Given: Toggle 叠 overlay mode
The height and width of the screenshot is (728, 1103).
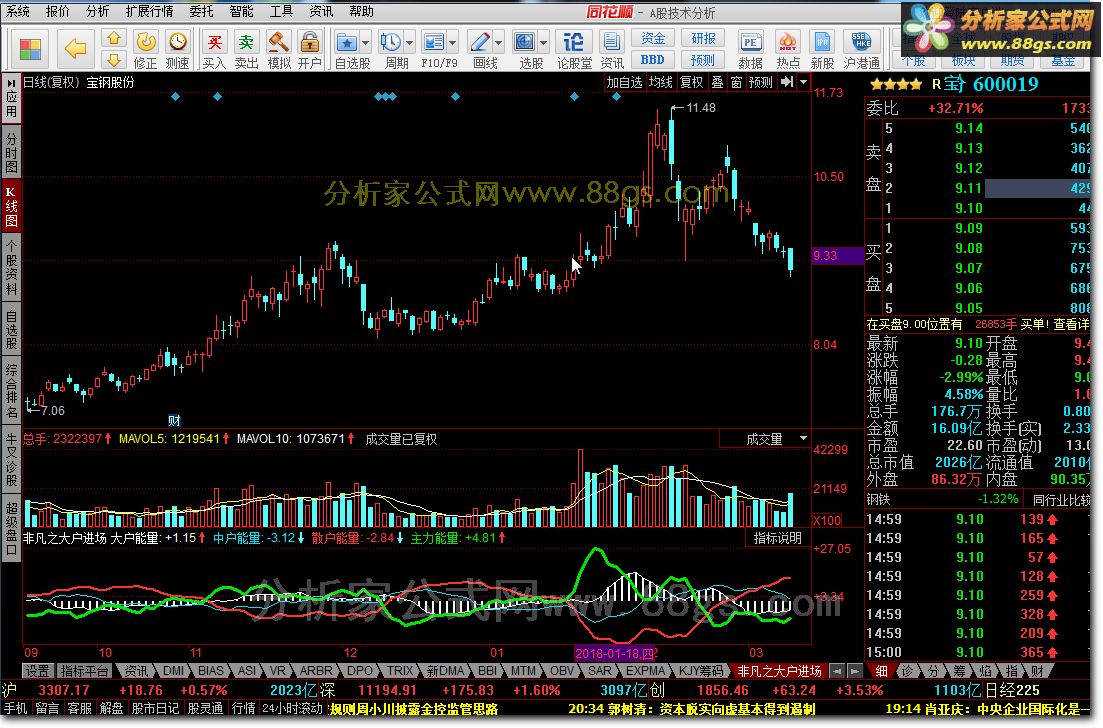Looking at the screenshot, I should pyautogui.click(x=718, y=82).
